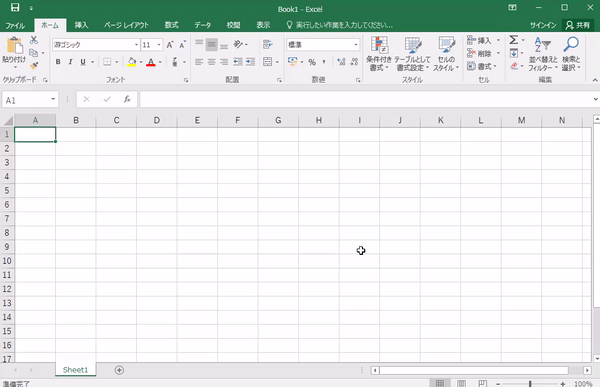Expand the formula bar chevron

pyautogui.click(x=596, y=99)
